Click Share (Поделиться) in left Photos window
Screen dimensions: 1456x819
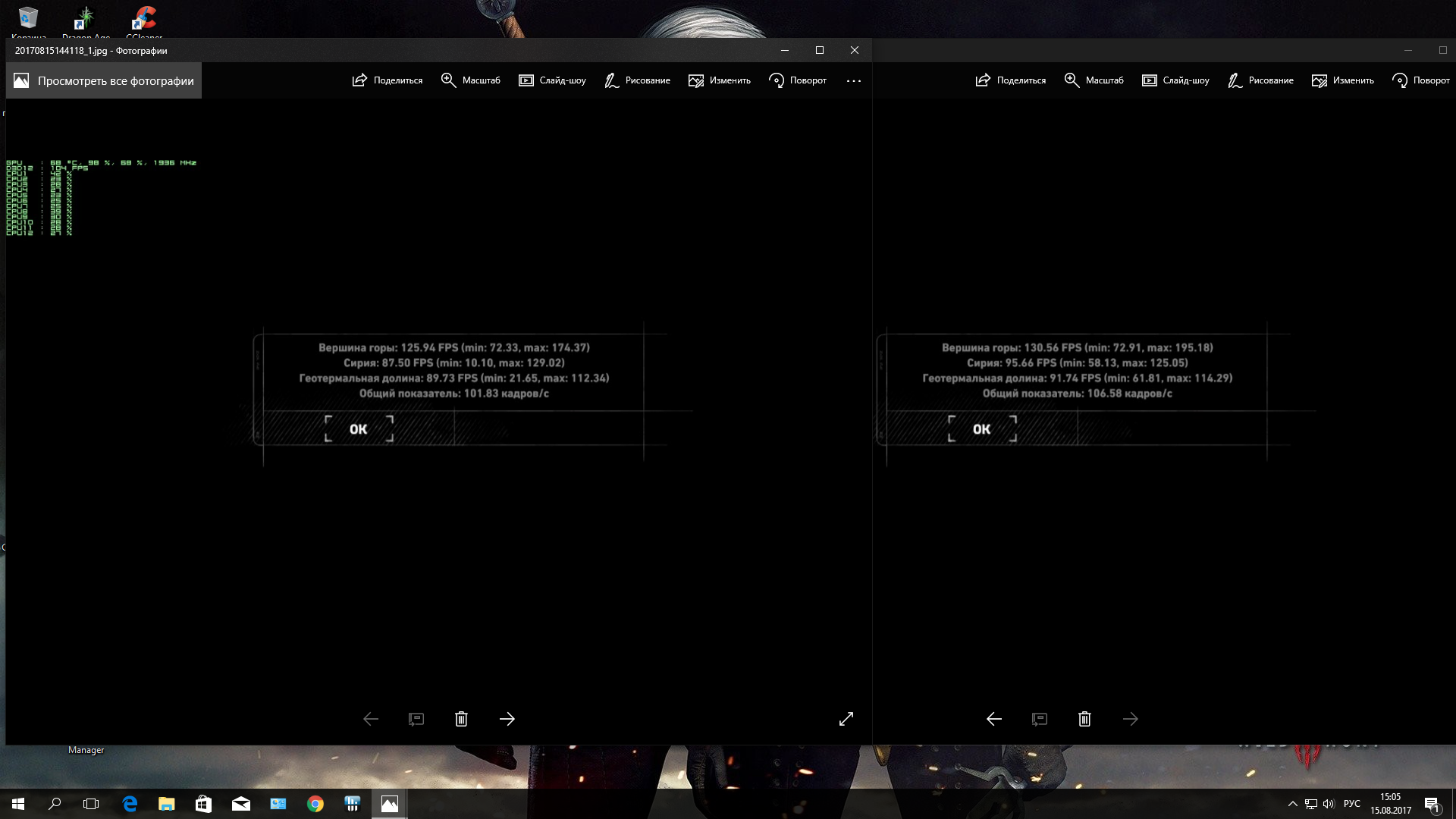click(x=388, y=80)
